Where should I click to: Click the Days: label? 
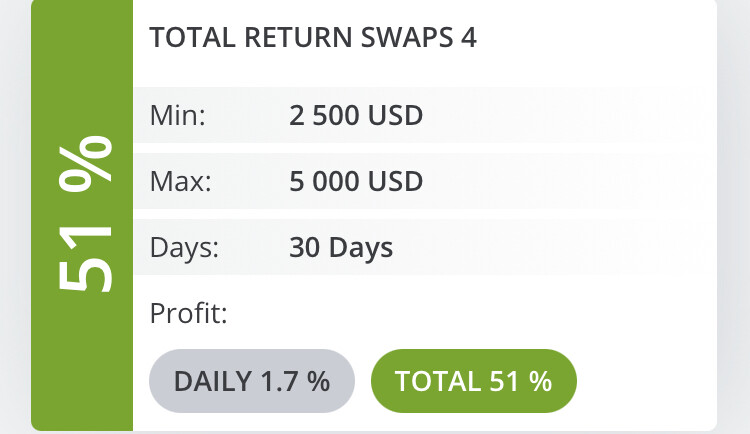[184, 248]
